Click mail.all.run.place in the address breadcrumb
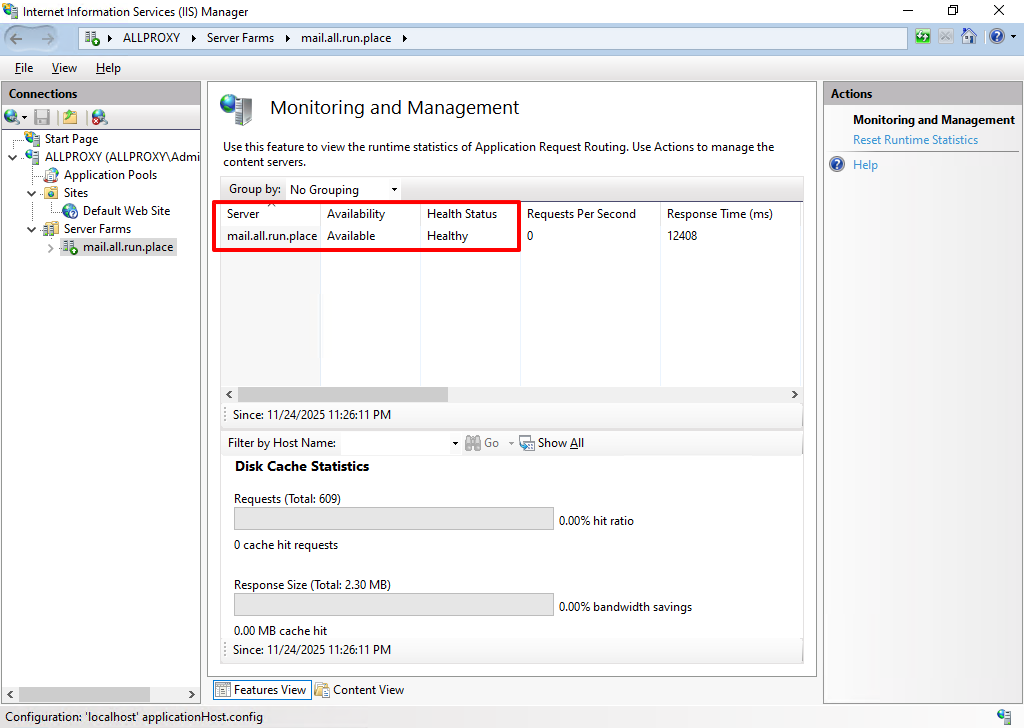 tap(346, 38)
